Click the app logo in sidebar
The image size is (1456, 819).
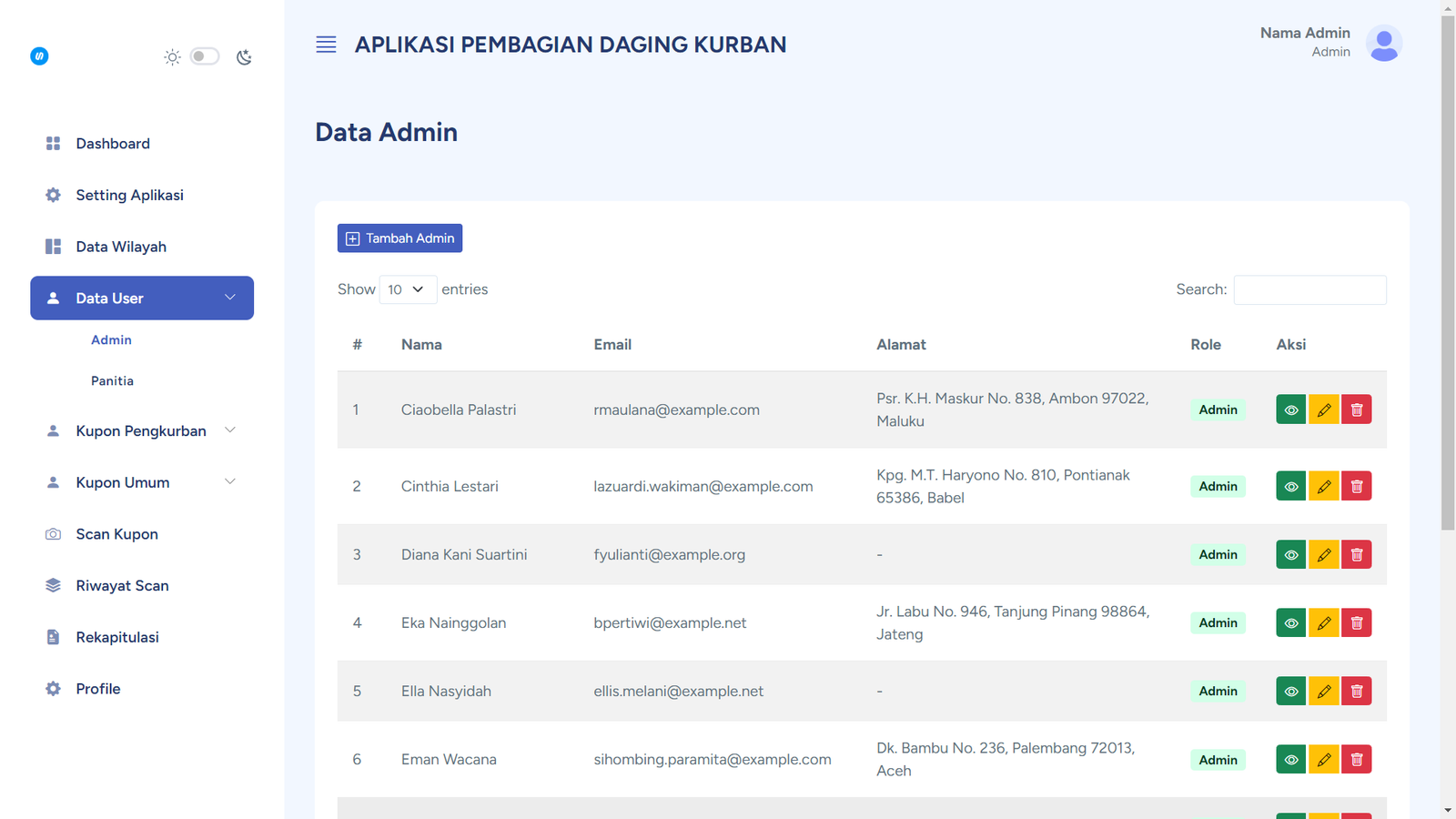39,56
